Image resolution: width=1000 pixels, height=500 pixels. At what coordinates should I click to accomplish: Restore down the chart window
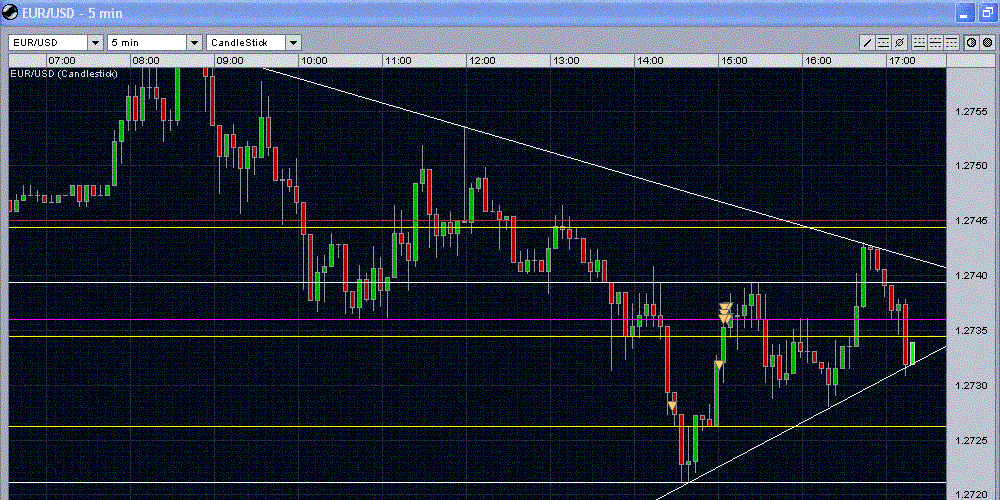[987, 12]
